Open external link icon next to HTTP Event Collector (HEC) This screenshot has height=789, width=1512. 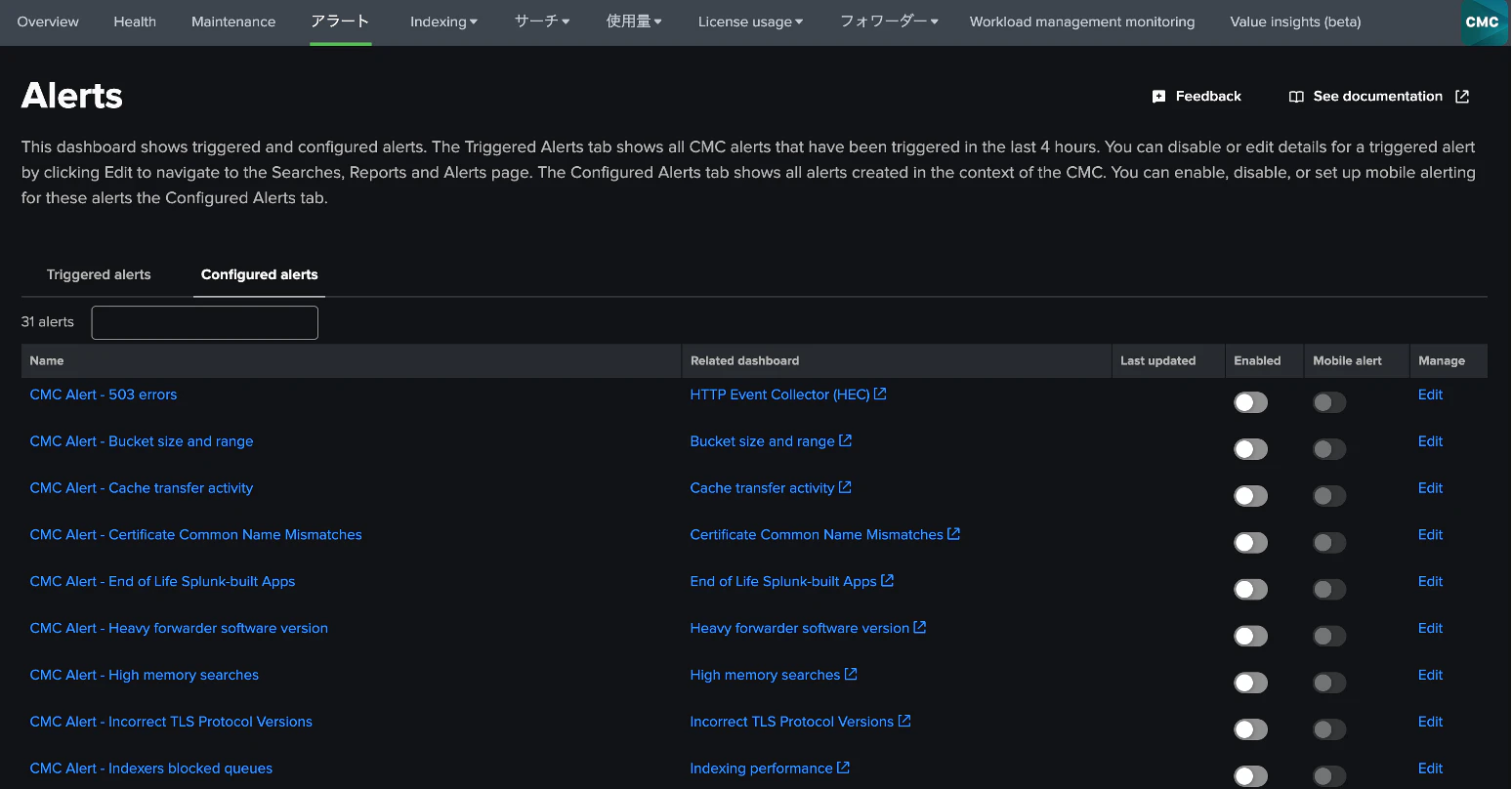880,394
